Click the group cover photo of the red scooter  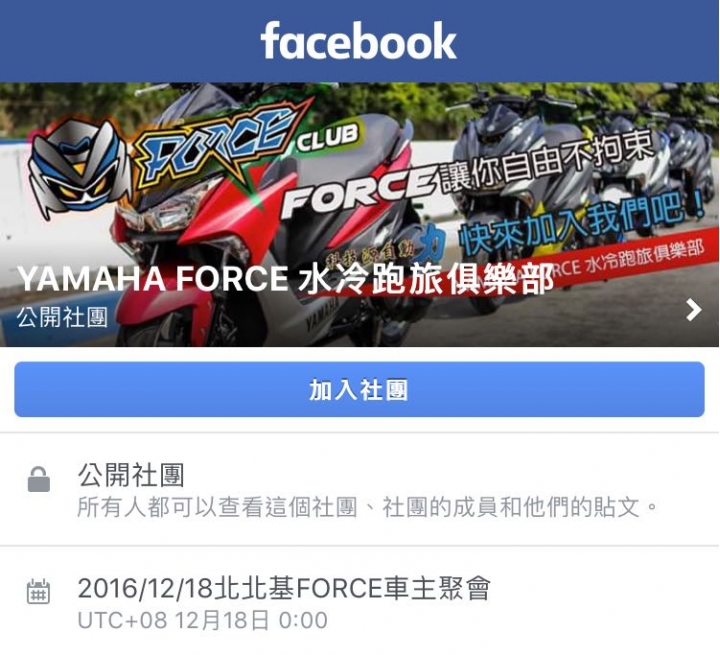(x=360, y=215)
